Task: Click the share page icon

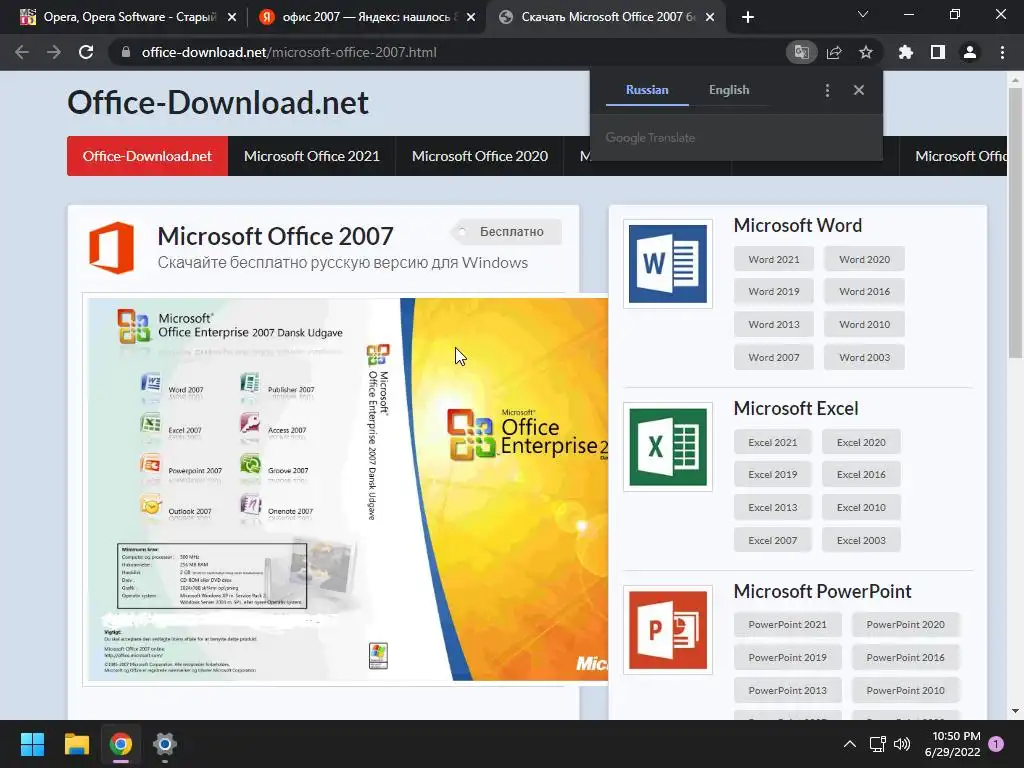Action: 834,52
